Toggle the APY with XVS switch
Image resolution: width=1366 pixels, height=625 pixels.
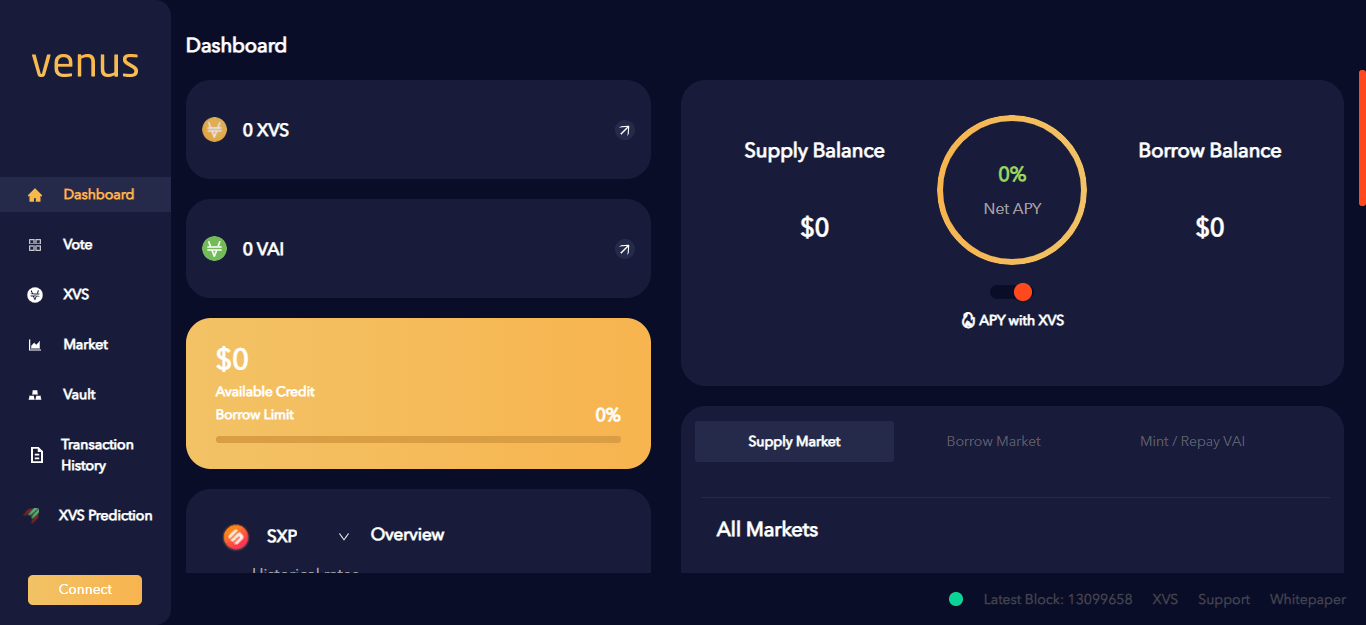coord(1011,292)
